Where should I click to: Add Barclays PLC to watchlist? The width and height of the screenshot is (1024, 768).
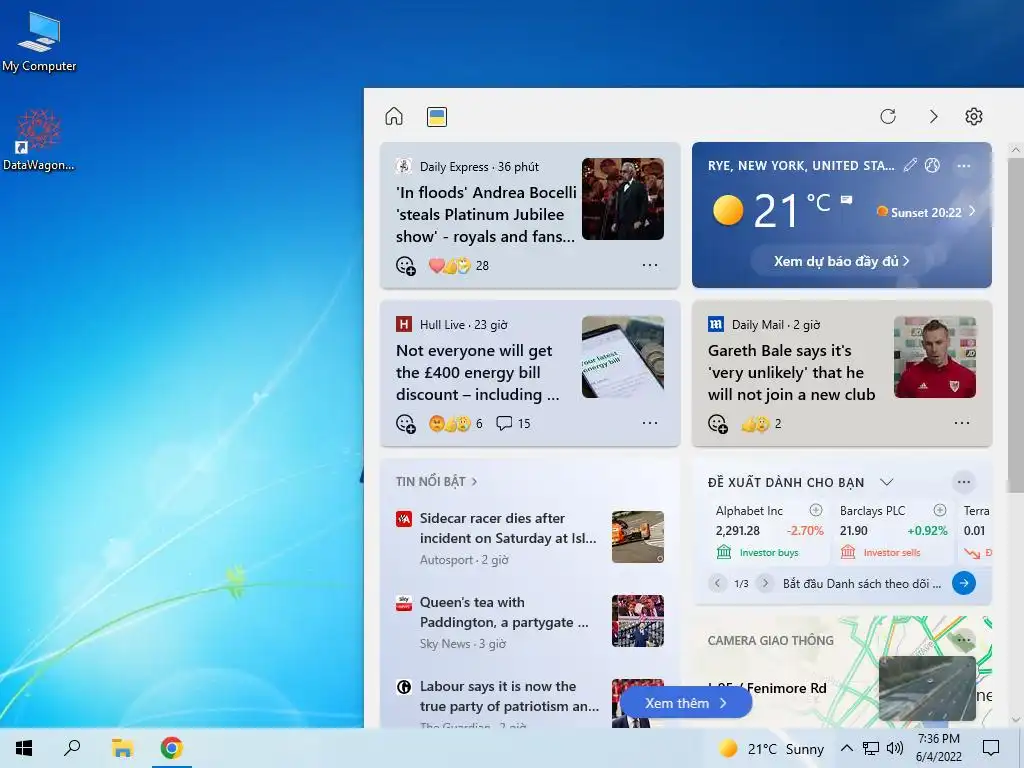[940, 510]
